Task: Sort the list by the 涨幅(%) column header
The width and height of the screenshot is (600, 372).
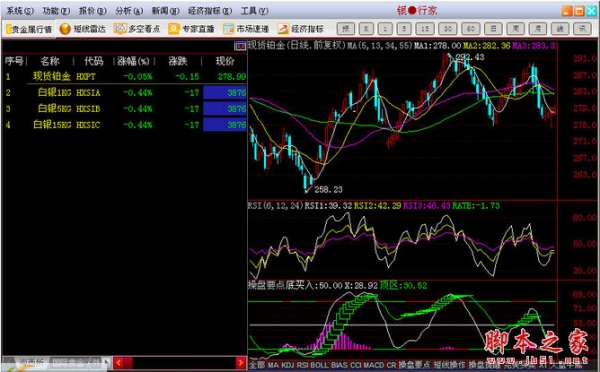Action: (x=133, y=61)
